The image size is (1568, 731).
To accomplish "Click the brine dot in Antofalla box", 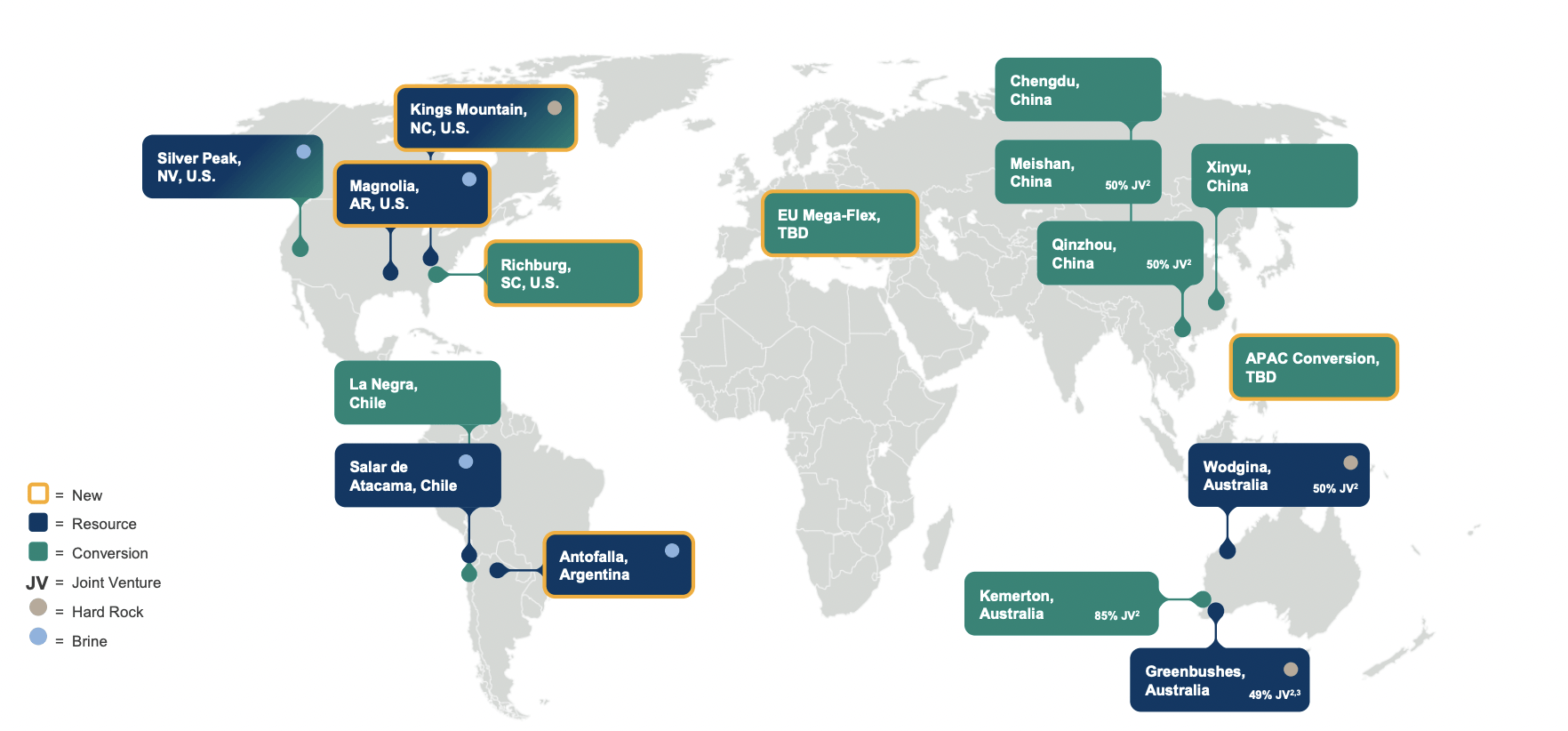I will pyautogui.click(x=672, y=550).
